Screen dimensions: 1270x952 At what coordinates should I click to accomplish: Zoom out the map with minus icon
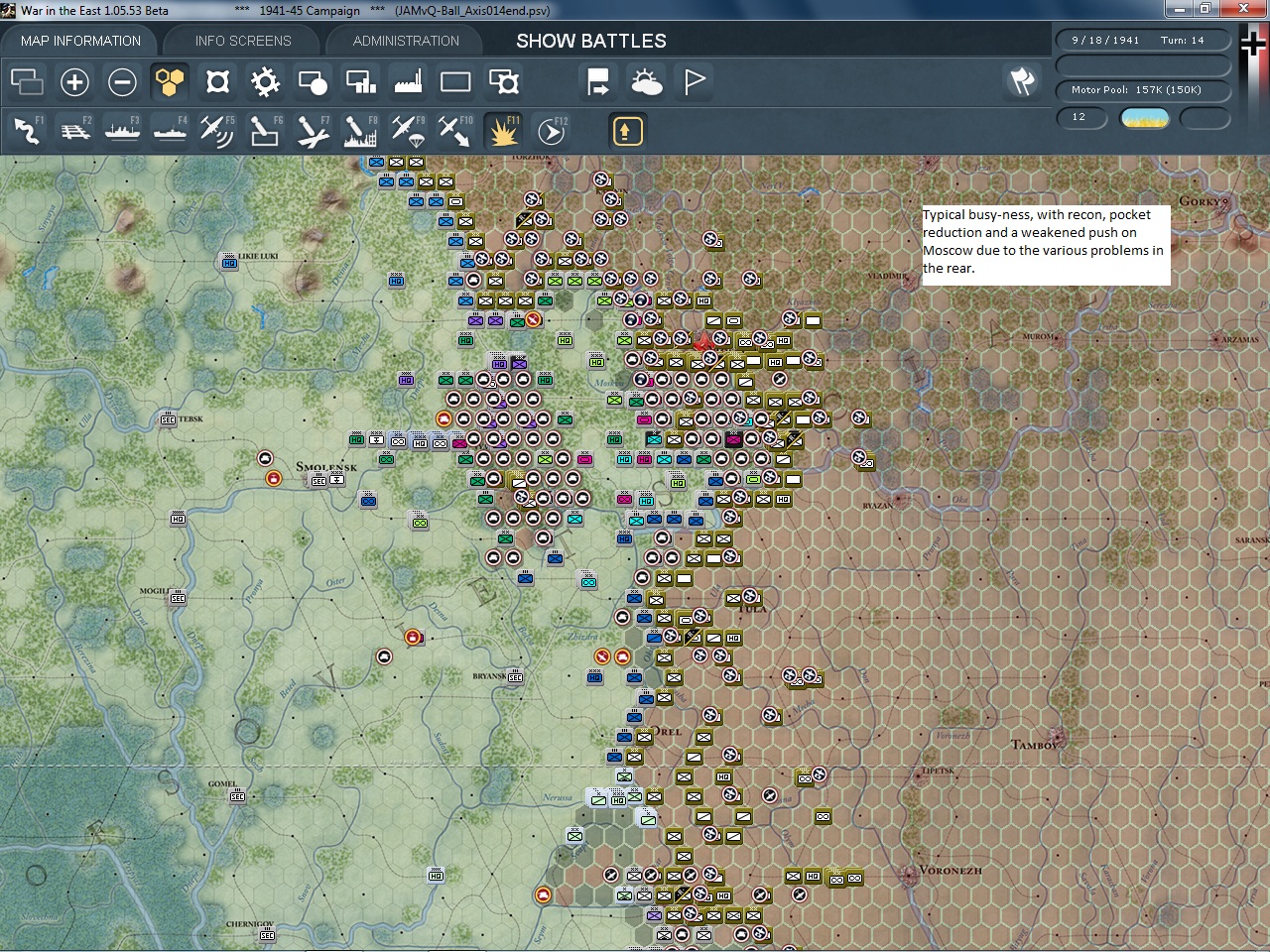[122, 81]
